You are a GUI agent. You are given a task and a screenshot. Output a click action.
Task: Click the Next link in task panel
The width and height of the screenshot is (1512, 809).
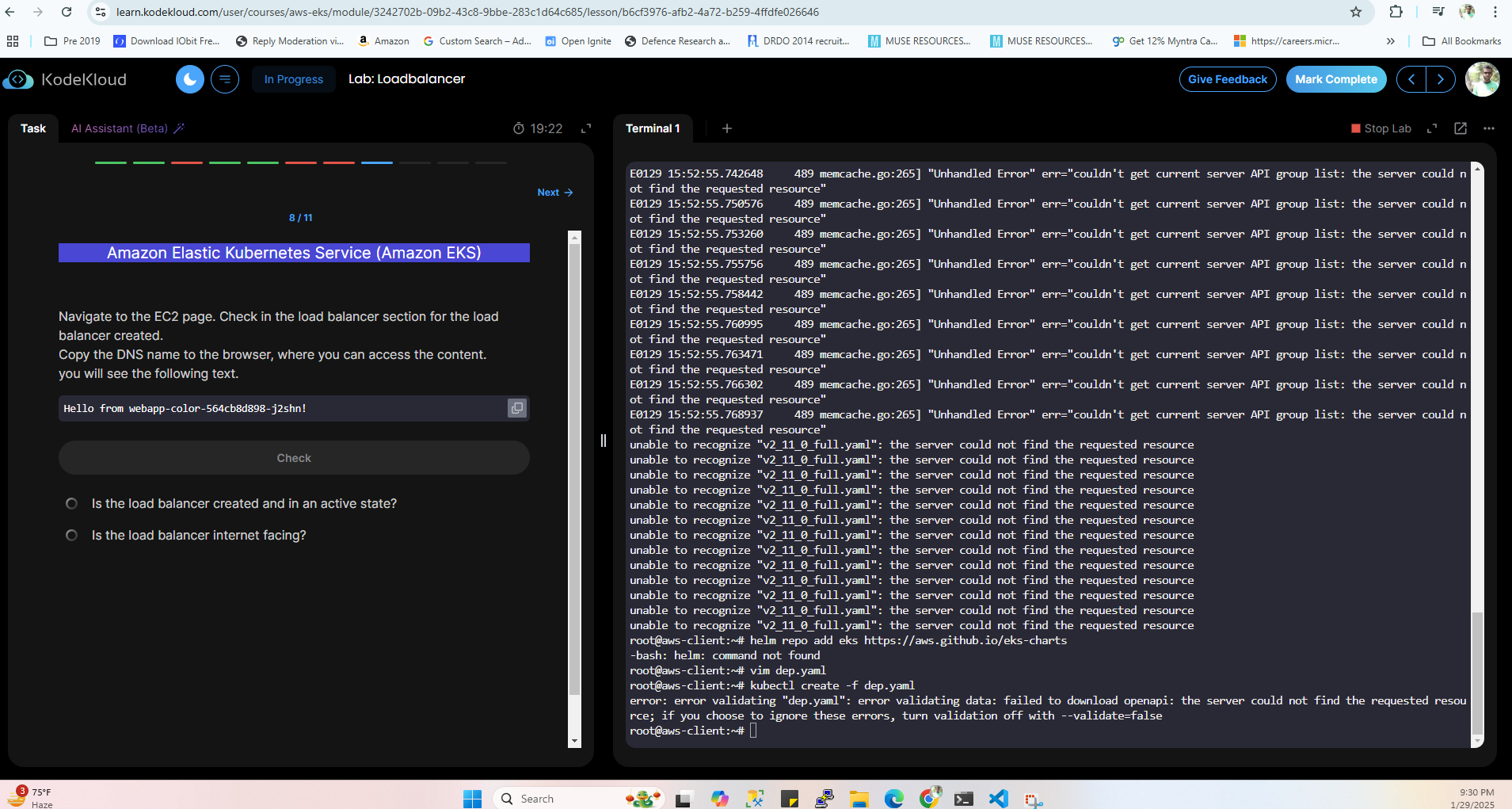click(x=555, y=193)
